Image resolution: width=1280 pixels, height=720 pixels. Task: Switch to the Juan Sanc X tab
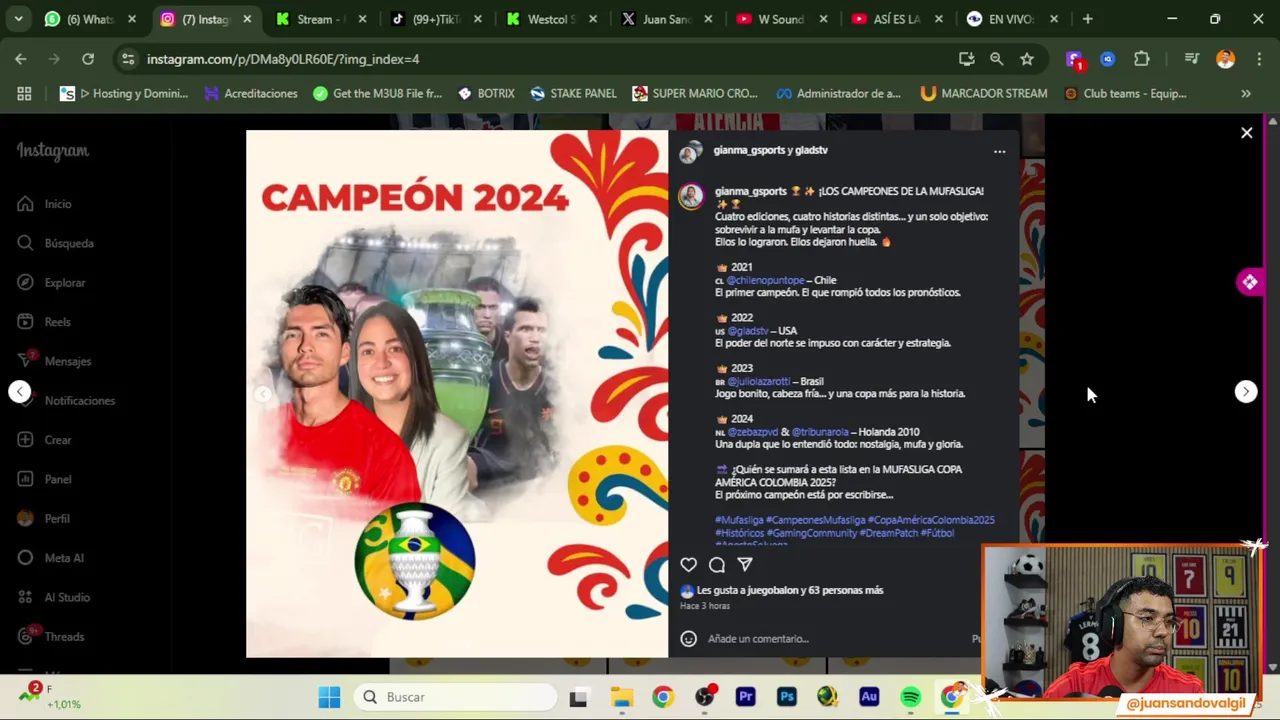(x=666, y=19)
